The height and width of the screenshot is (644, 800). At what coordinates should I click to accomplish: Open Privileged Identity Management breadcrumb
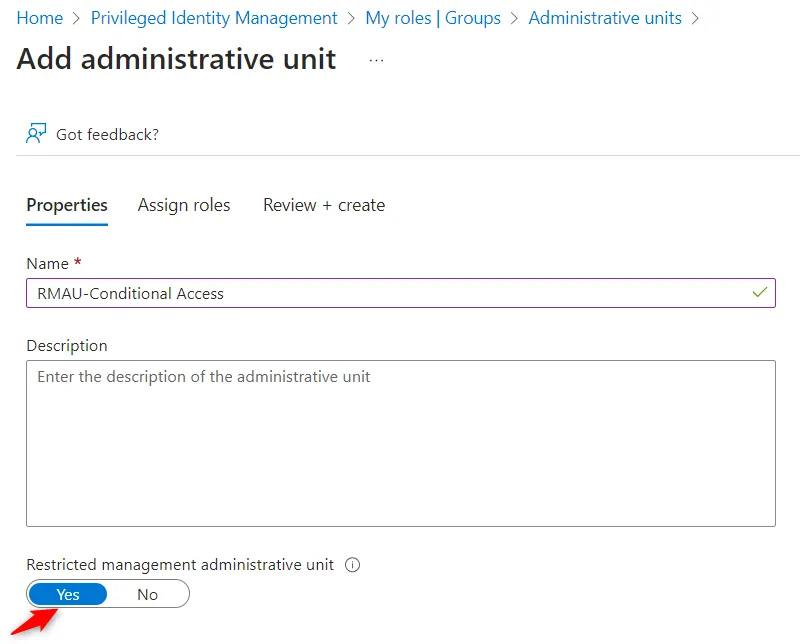pyautogui.click(x=214, y=18)
